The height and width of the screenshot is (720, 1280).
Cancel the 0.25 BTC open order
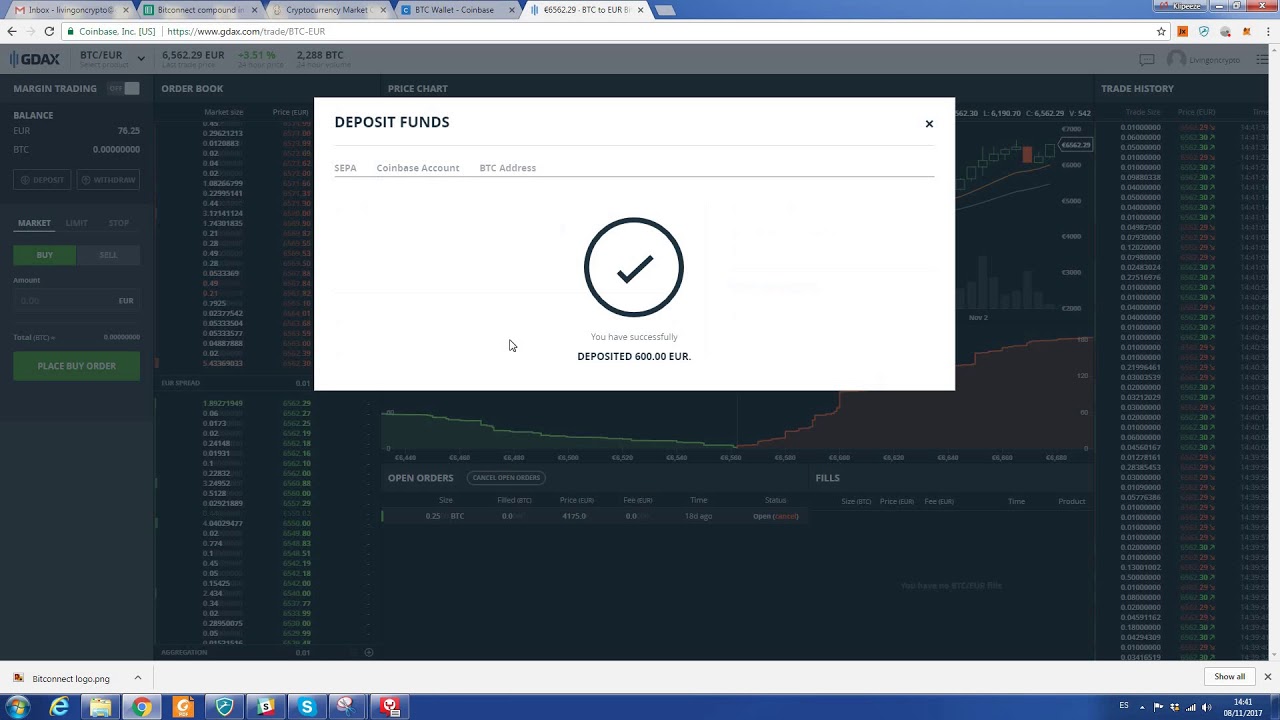(x=786, y=516)
